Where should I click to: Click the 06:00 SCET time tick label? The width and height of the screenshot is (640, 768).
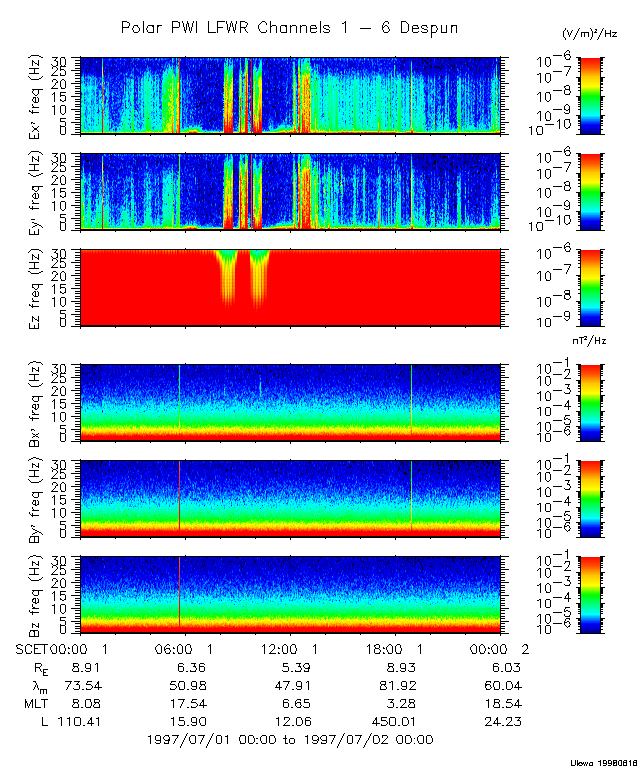coord(180,648)
